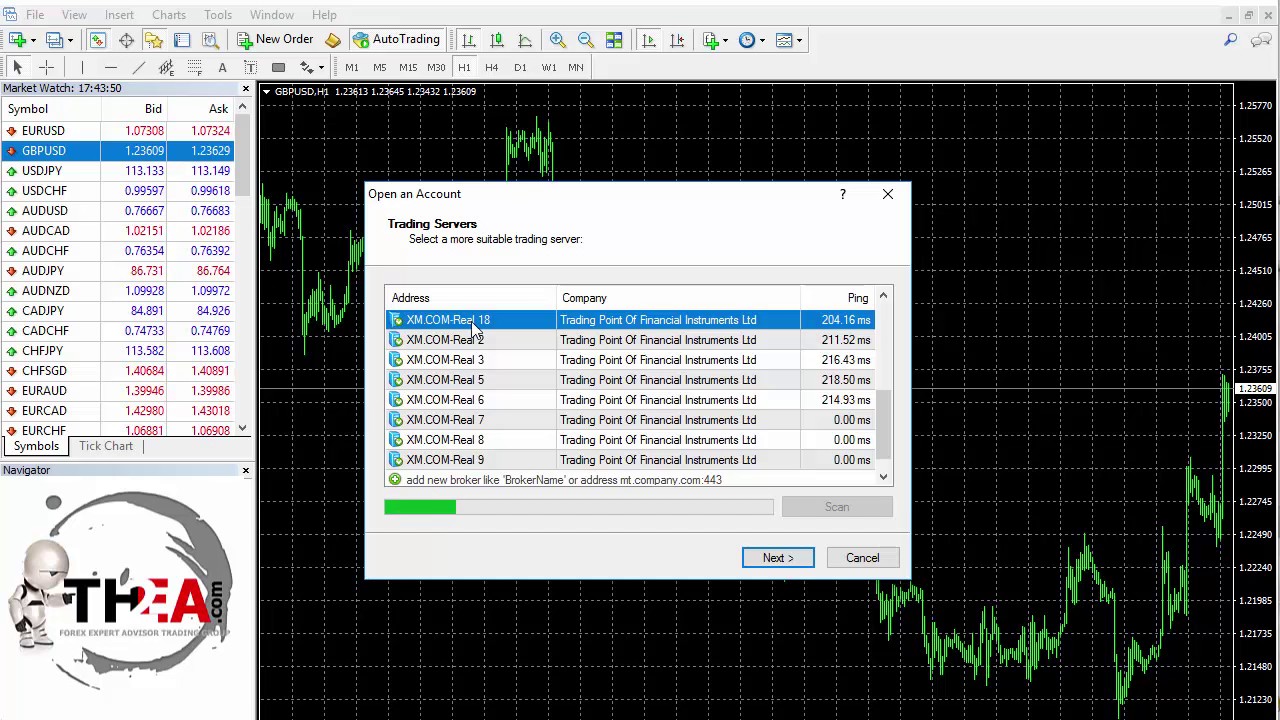Switch the chart to candlesticks style

click(496, 40)
